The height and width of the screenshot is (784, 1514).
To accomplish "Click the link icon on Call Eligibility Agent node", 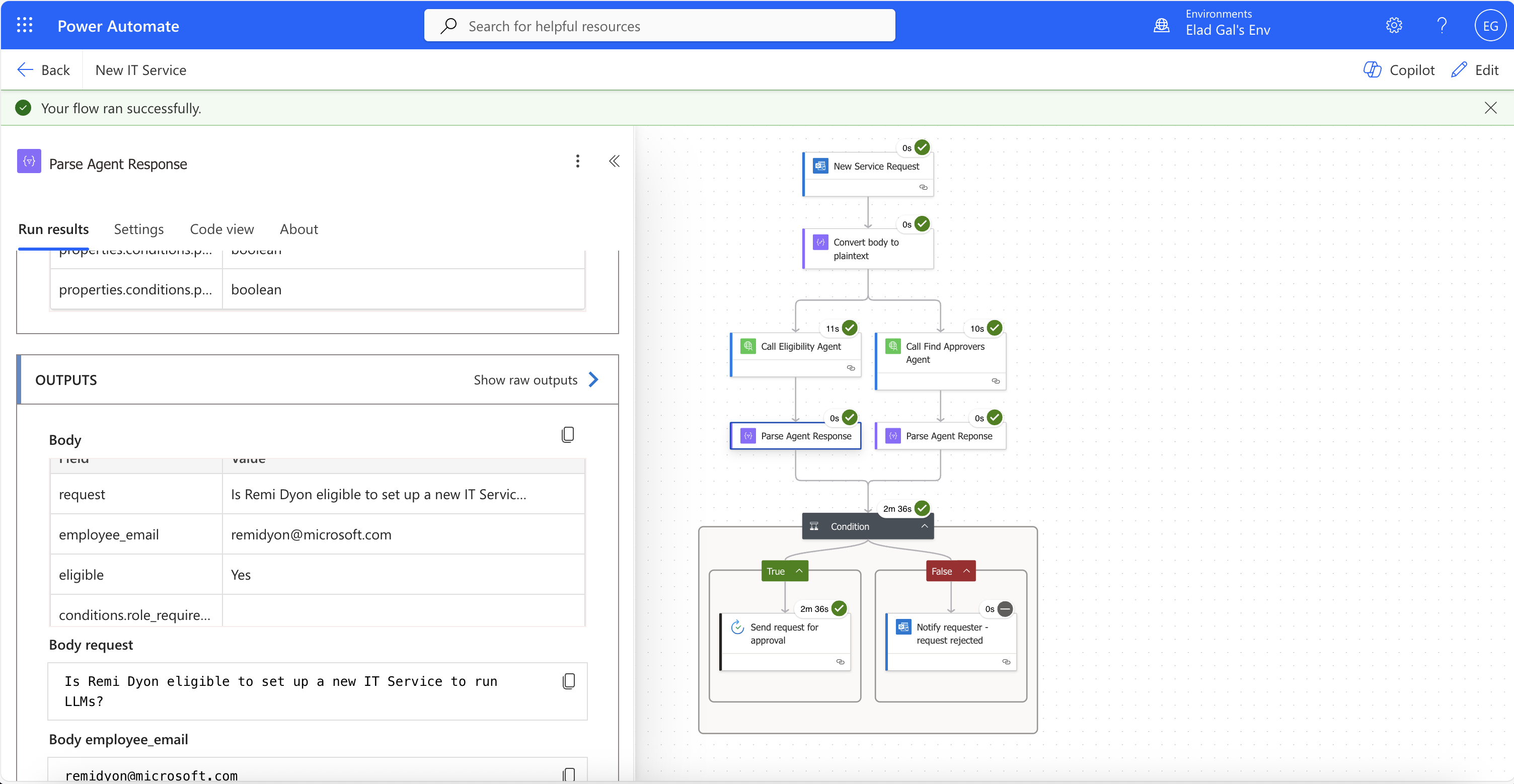I will click(851, 368).
